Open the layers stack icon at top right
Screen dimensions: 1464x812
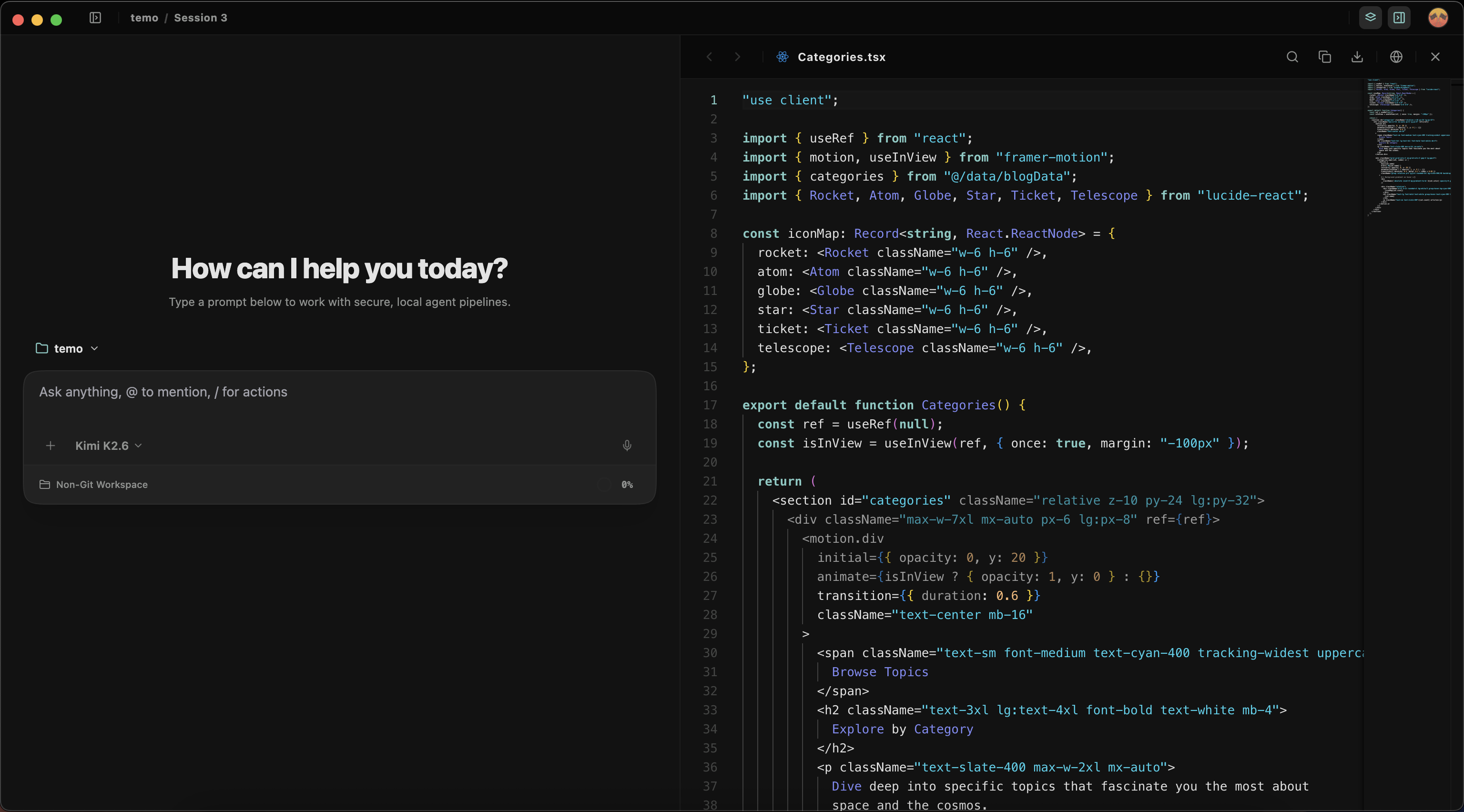[x=1370, y=18]
